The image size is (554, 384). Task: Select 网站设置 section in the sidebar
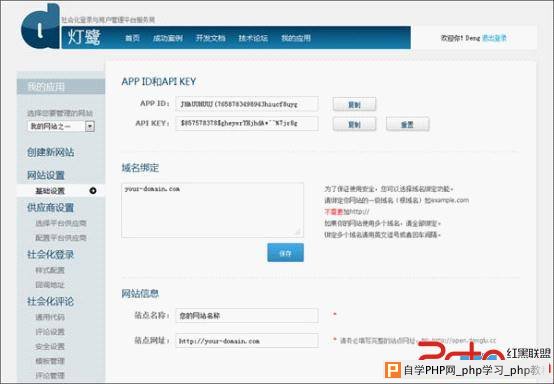46,175
